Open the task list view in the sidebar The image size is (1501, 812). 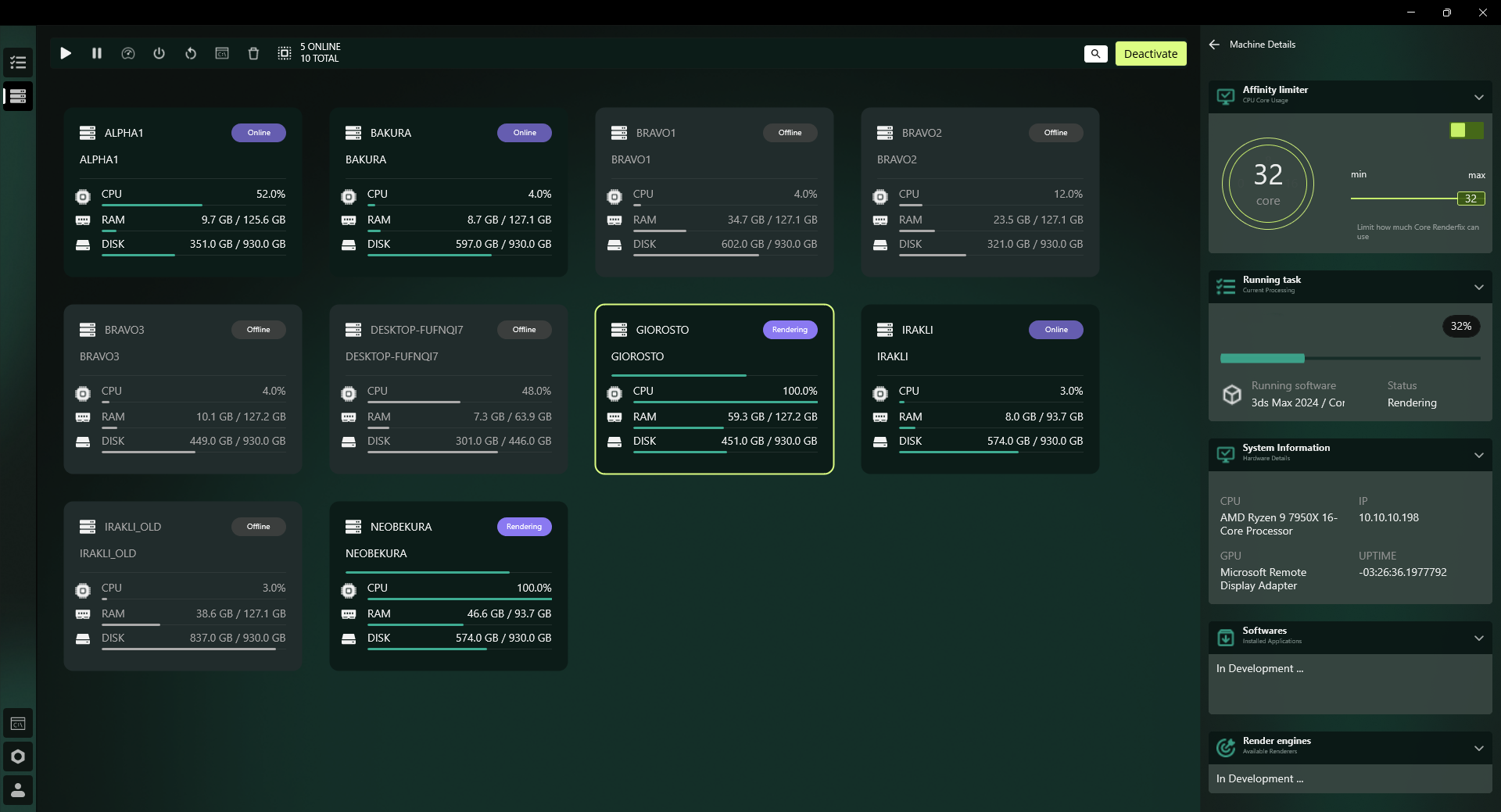point(18,63)
